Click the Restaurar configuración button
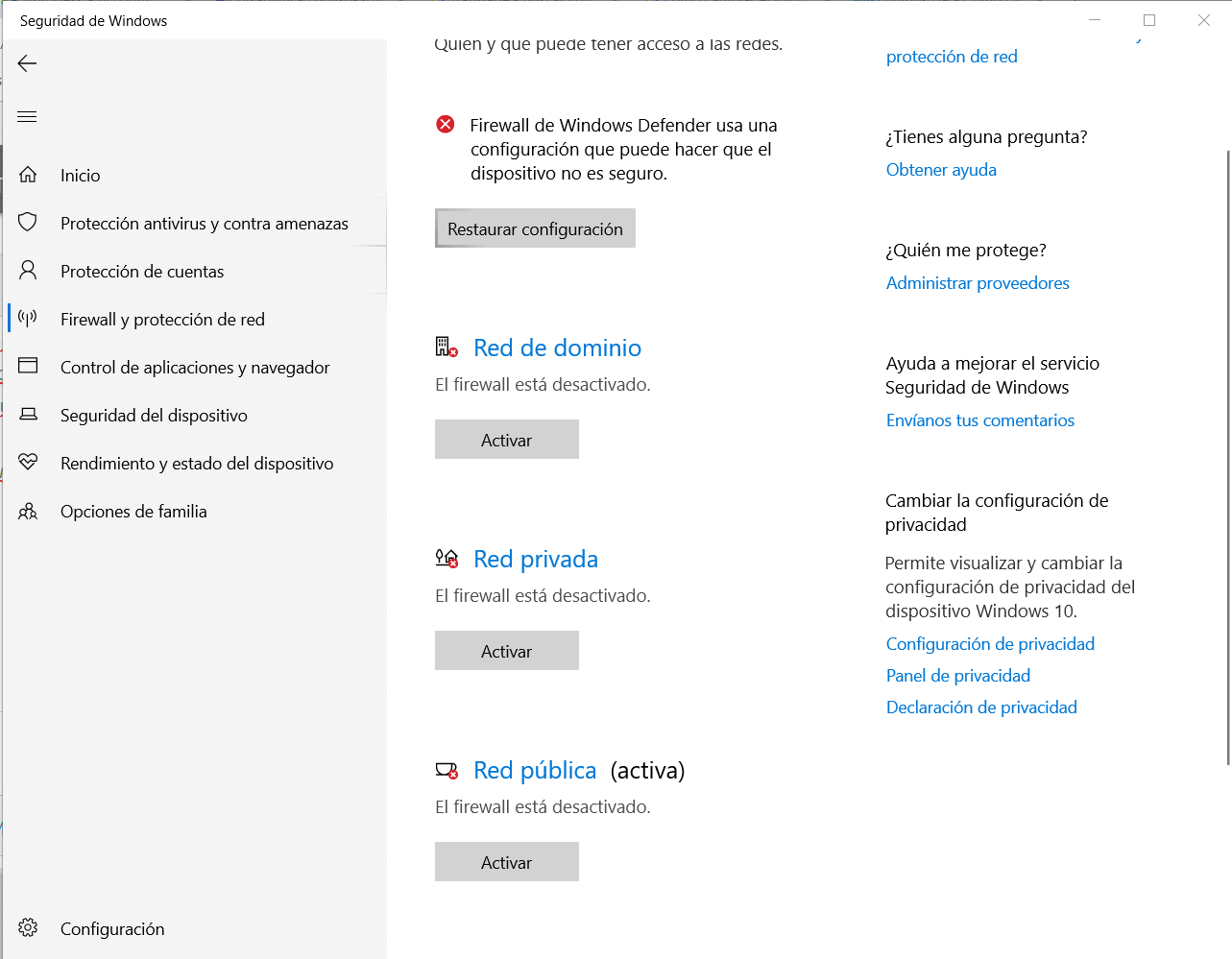This screenshot has width=1232, height=959. coord(534,228)
